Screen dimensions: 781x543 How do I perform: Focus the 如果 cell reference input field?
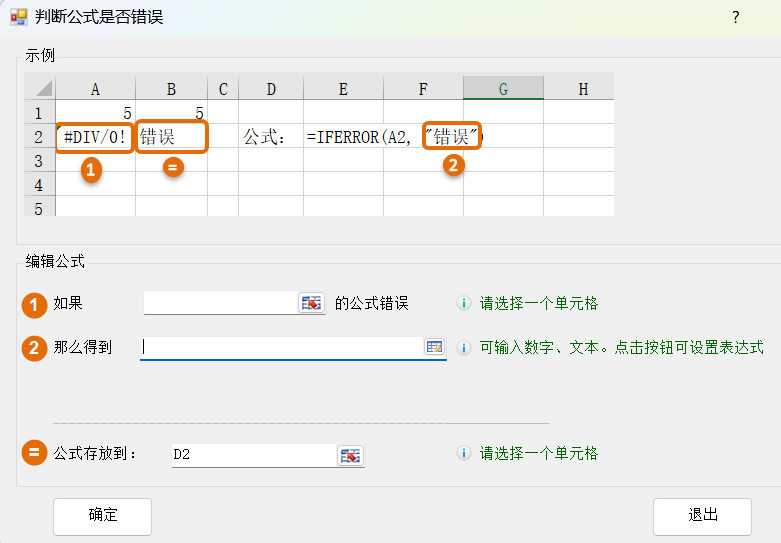pos(220,303)
